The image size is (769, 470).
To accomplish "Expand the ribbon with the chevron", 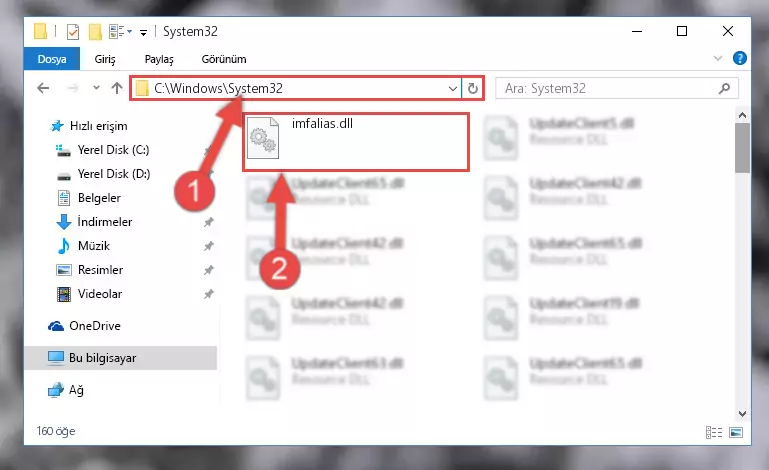I will click(718, 58).
